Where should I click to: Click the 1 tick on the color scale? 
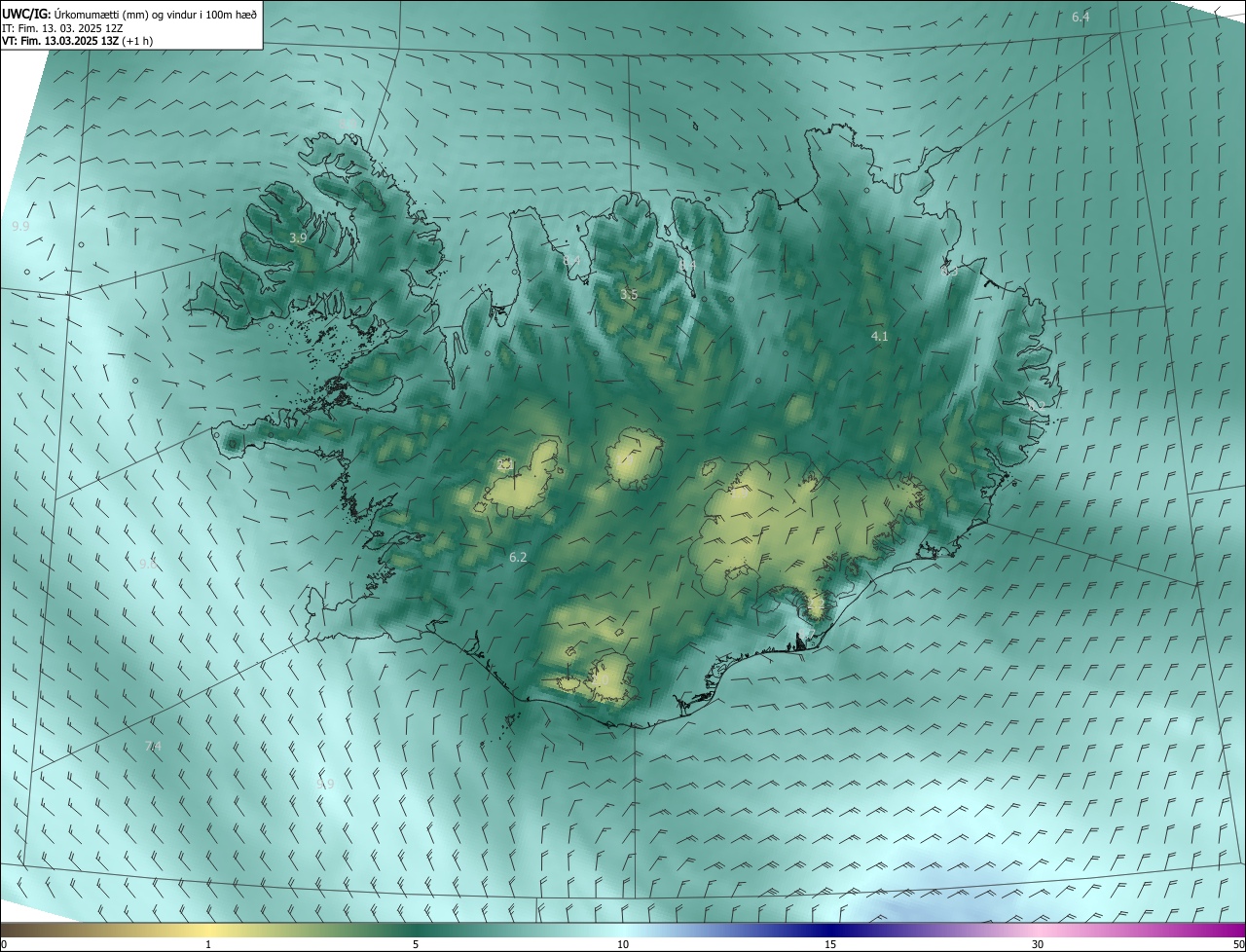208,945
